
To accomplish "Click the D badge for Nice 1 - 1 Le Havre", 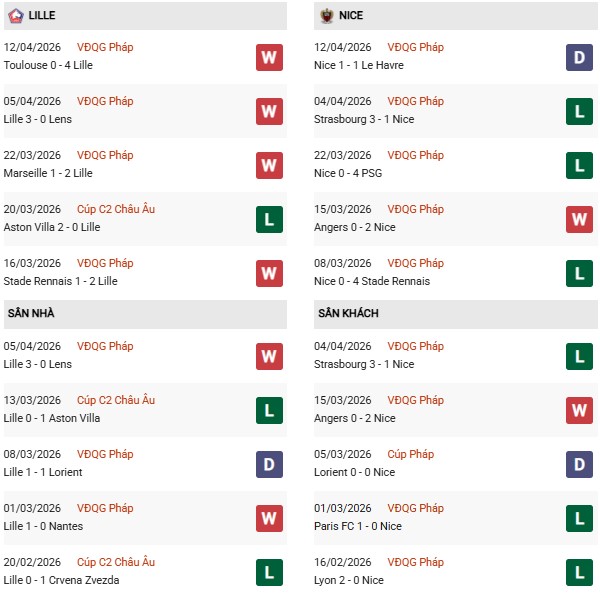I will (x=580, y=57).
